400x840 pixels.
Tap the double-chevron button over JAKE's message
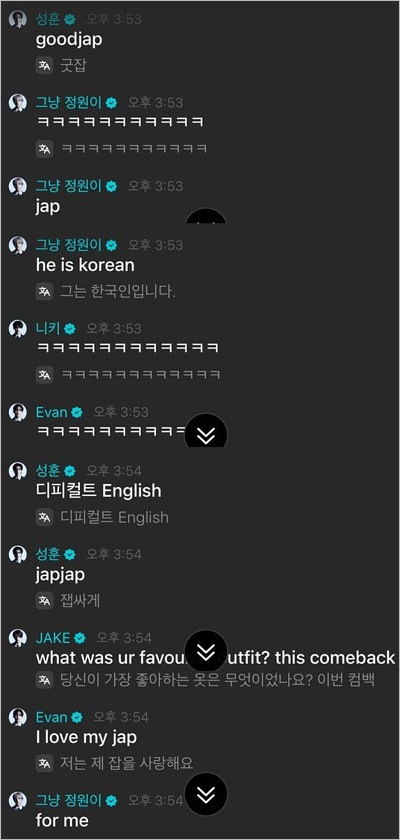click(x=206, y=651)
